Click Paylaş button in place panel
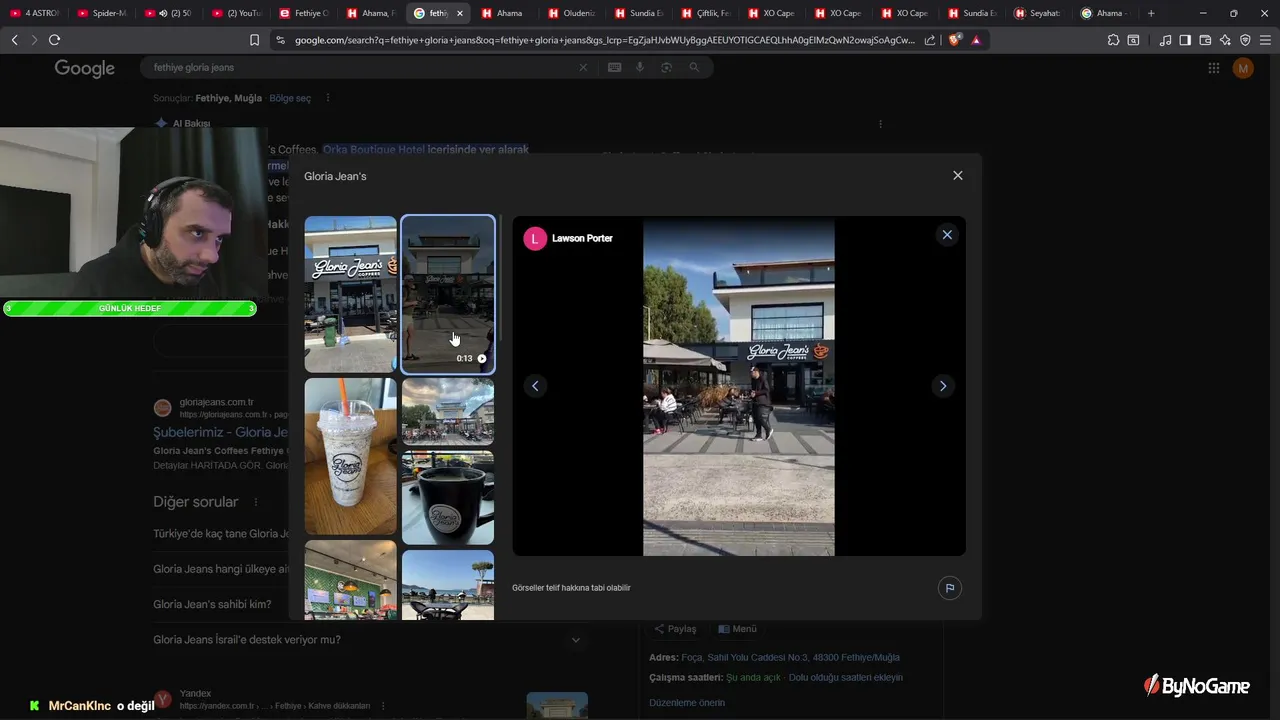1280x720 pixels. tap(675, 629)
